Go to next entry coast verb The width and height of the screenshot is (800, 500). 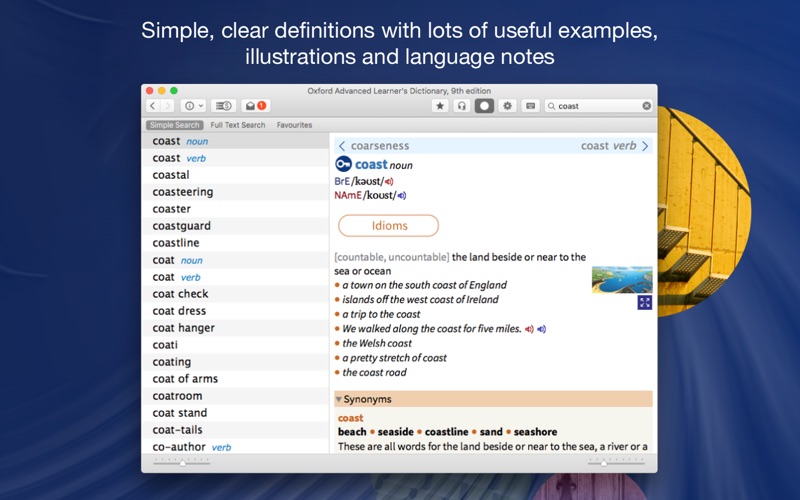pos(609,146)
